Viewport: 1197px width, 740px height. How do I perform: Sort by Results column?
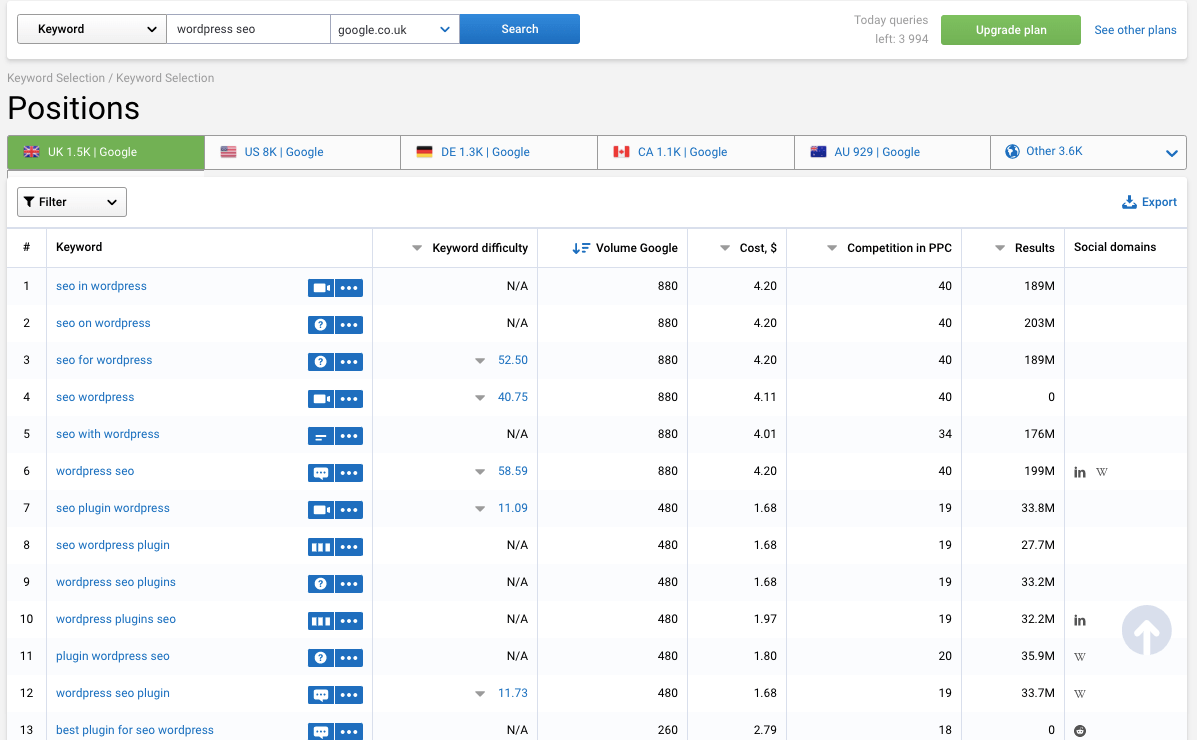pos(1025,247)
